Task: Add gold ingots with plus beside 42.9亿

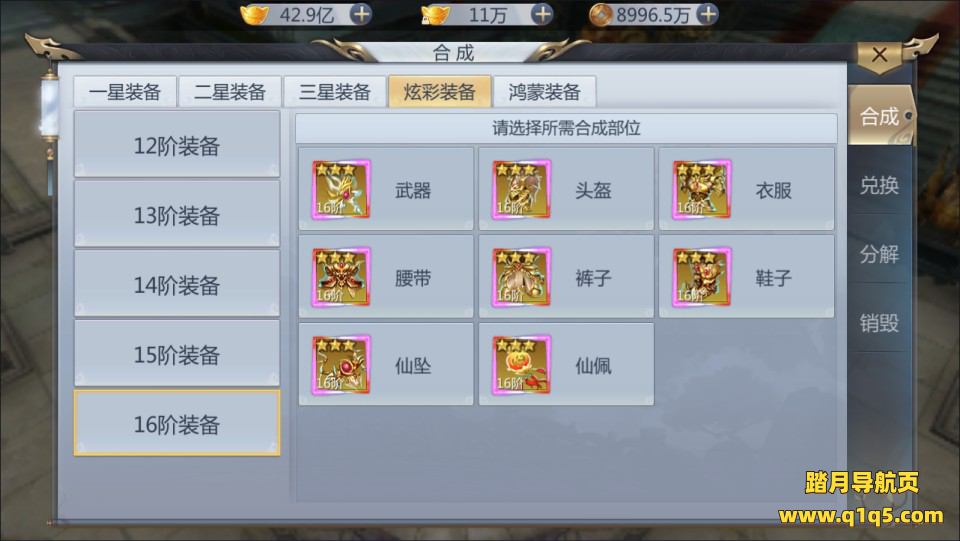Action: point(361,14)
